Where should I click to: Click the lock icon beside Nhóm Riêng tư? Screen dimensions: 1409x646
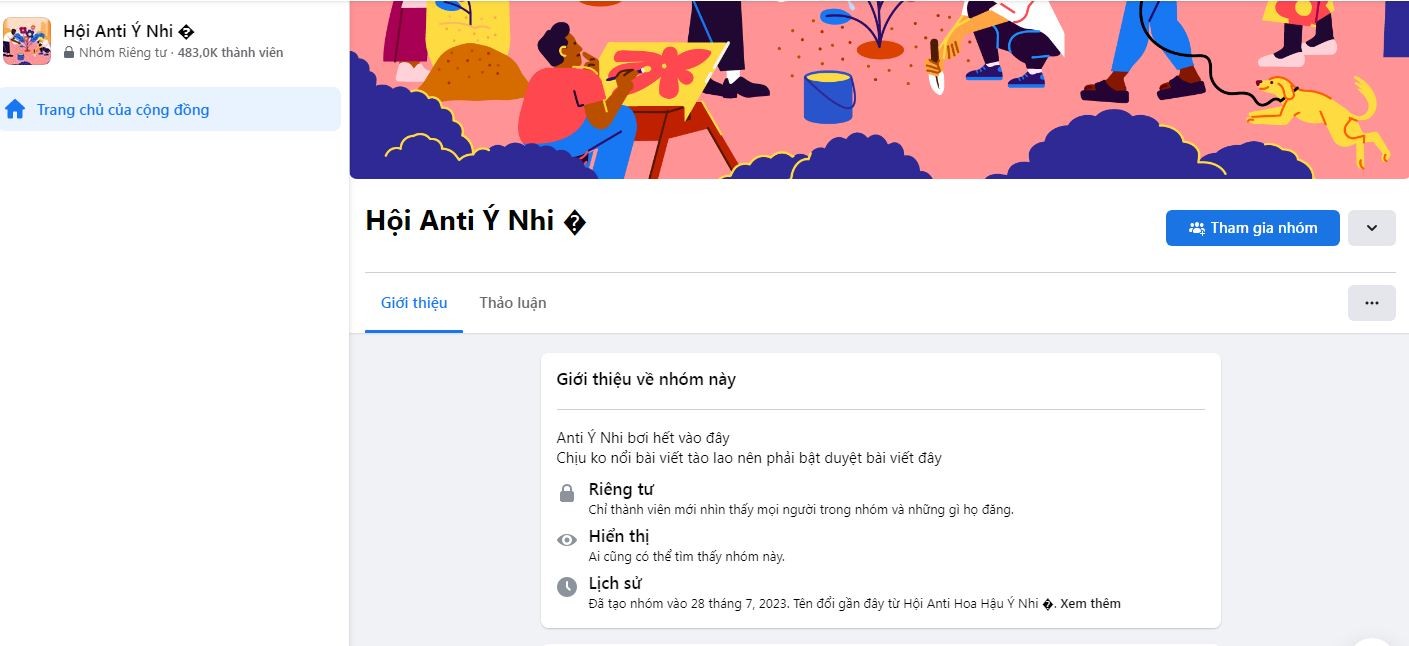[x=69, y=53]
